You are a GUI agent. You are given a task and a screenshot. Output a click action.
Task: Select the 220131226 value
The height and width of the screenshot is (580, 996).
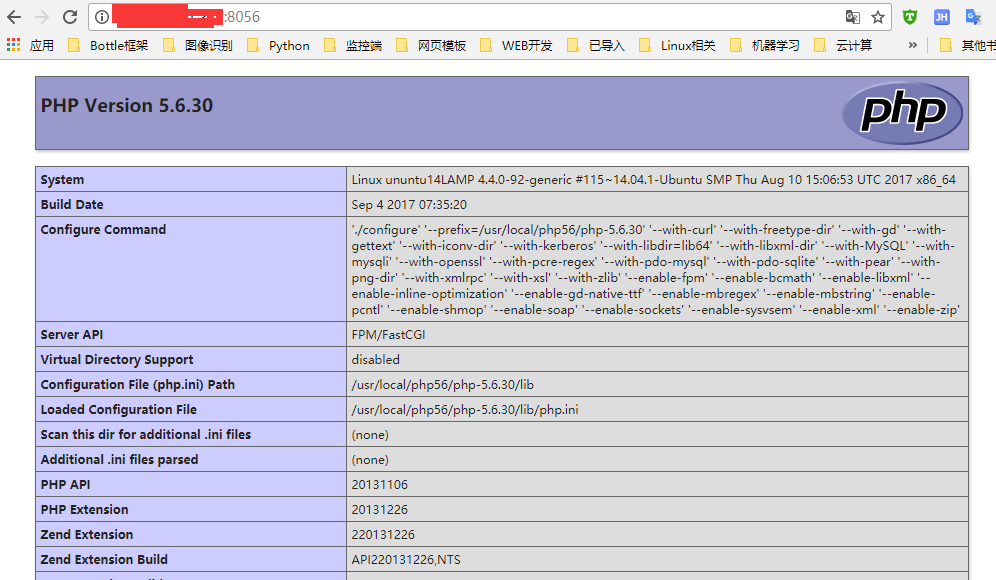click(383, 534)
